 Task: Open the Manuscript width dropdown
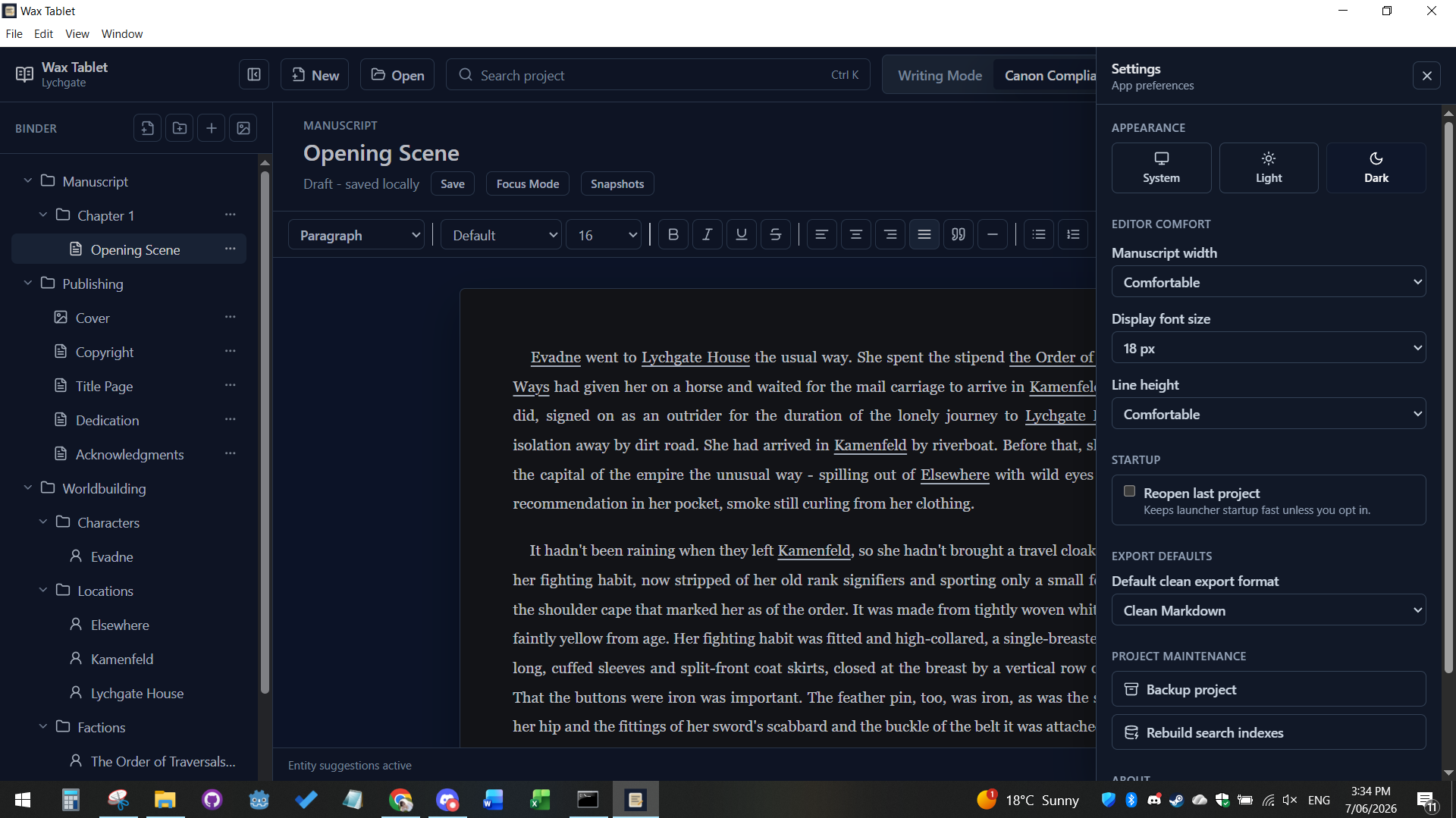point(1269,282)
